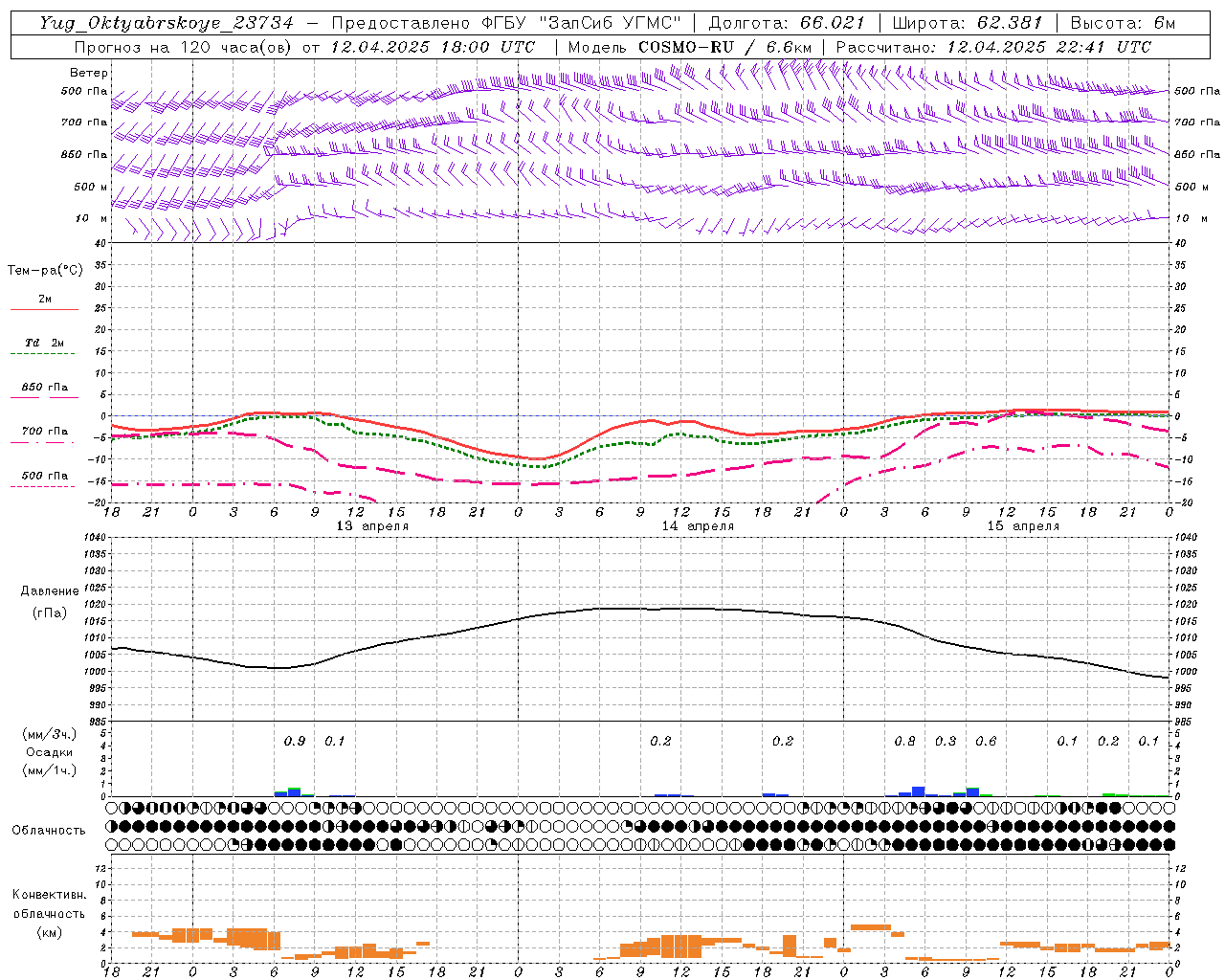Click the Долгота: 66.021 value
This screenshot has height=980, width=1225.
pos(787,23)
